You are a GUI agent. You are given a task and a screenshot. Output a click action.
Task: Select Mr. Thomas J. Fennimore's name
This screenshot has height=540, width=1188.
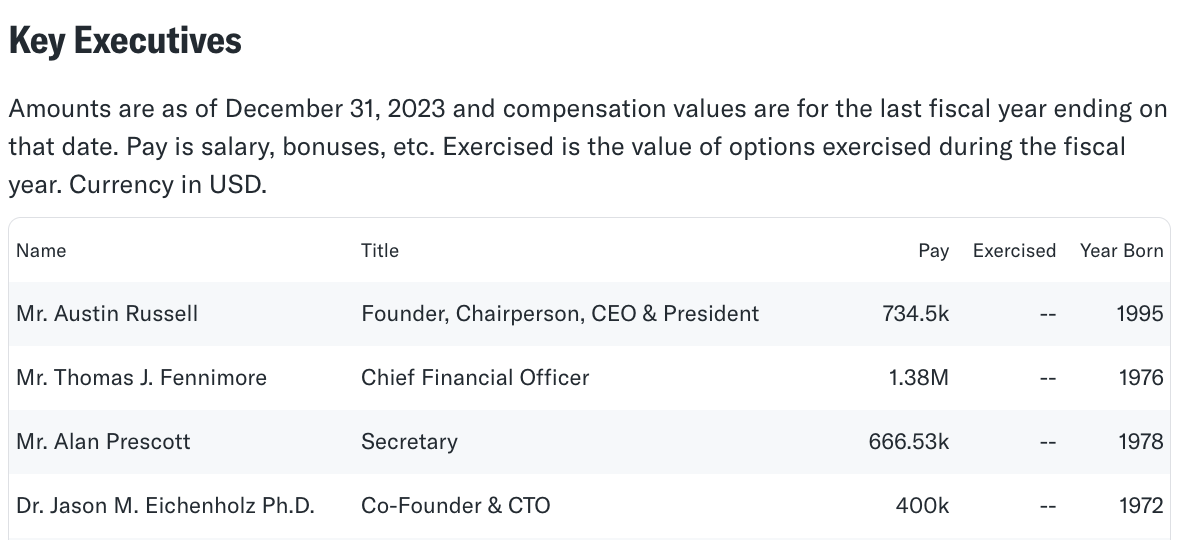point(141,378)
